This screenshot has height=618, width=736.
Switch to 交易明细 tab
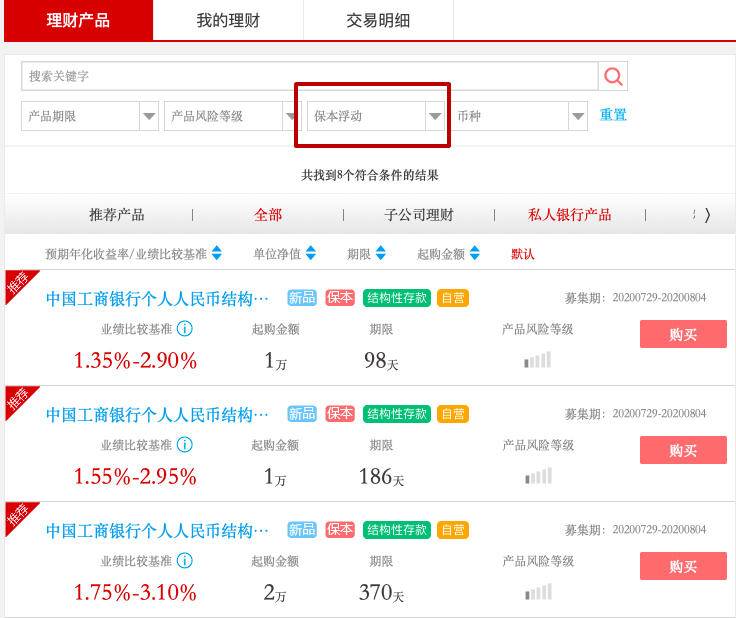pos(378,20)
